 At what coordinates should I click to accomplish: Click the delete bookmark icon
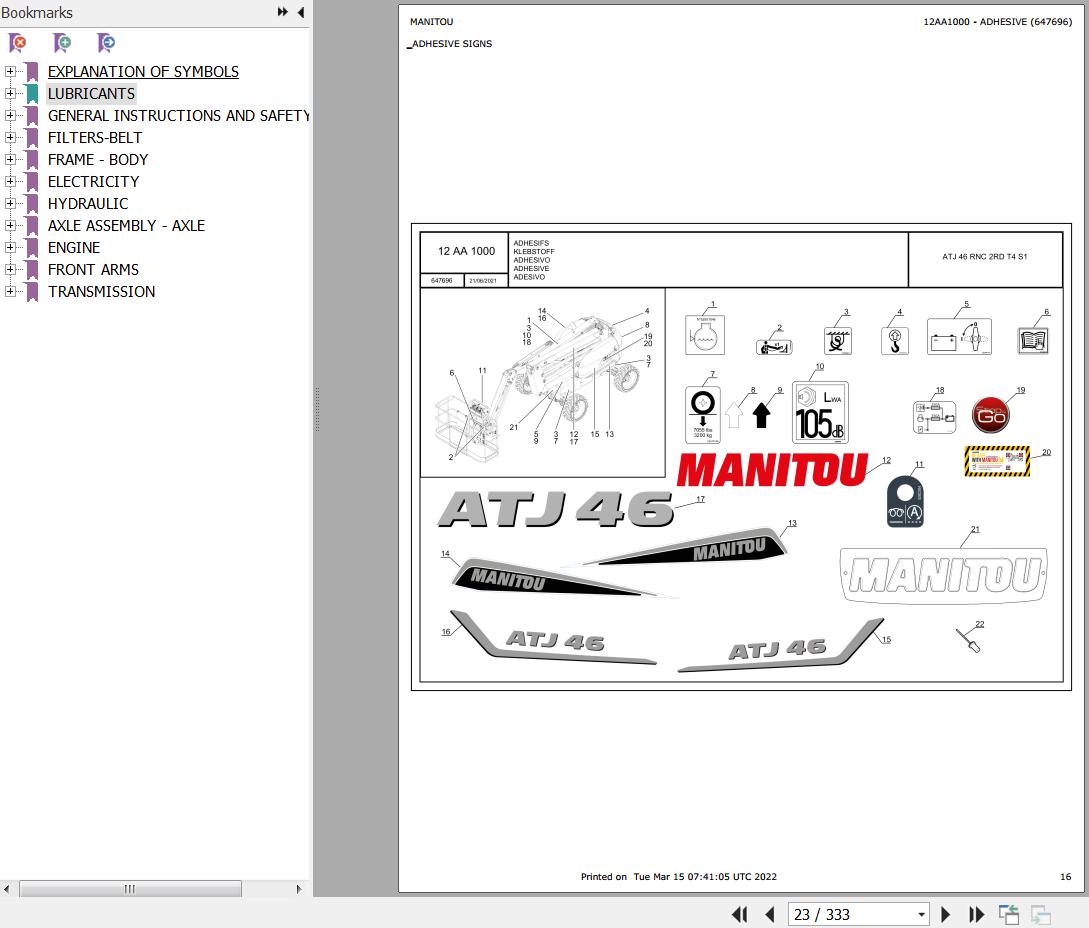[17, 43]
